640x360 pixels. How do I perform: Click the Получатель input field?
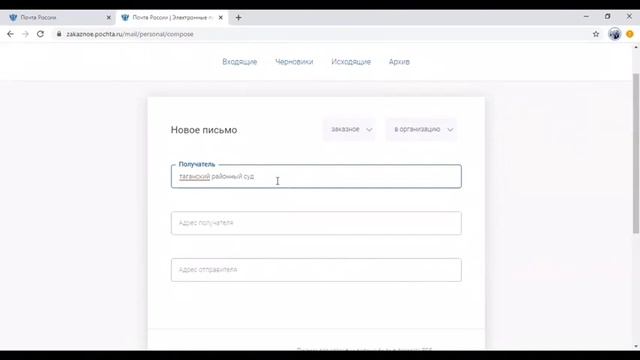click(316, 176)
